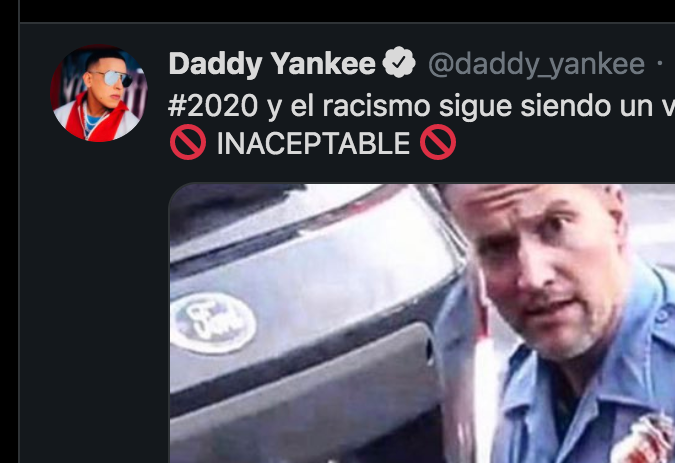Click the dark header bar above tweet

(x=347, y=10)
